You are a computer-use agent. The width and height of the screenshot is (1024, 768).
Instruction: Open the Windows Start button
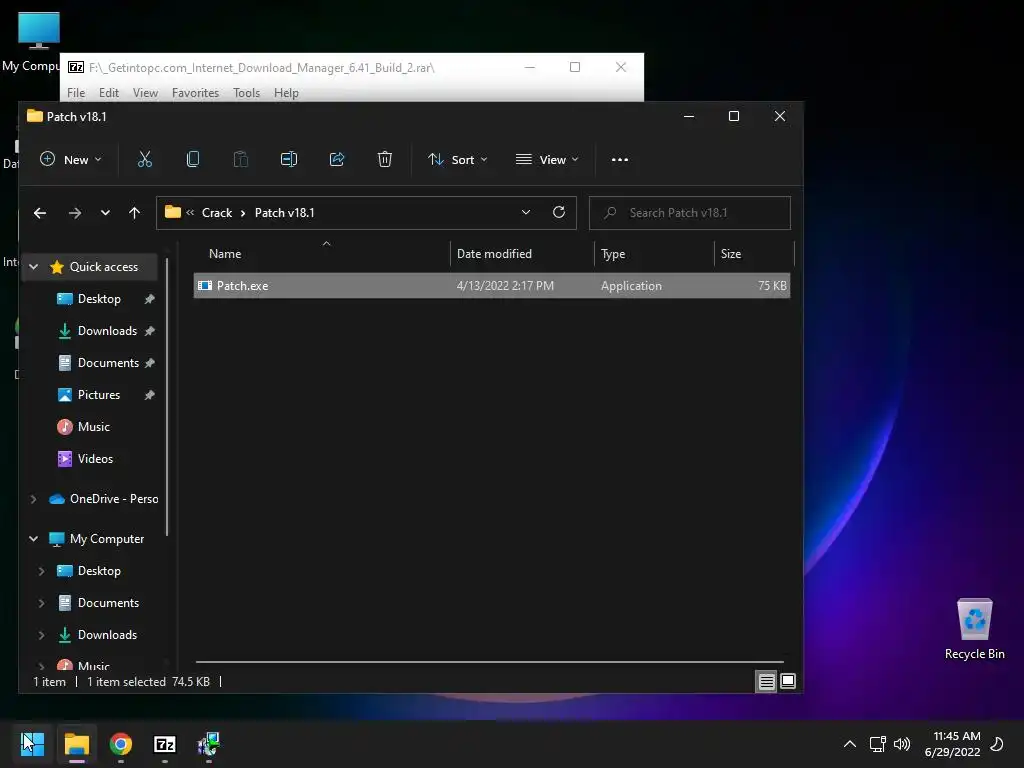[32, 744]
